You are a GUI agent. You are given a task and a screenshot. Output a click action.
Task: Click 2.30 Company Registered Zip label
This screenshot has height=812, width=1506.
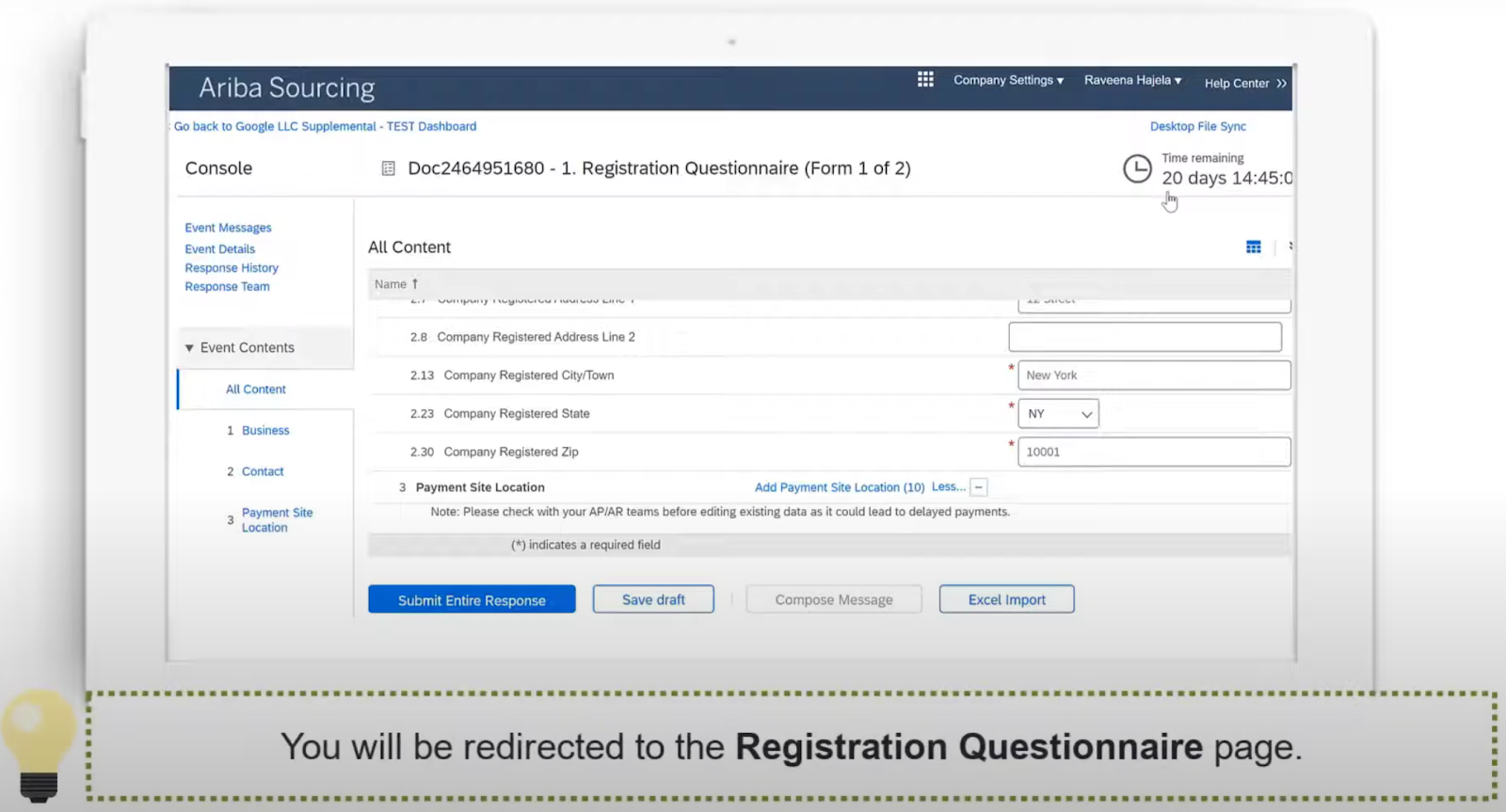click(x=494, y=453)
